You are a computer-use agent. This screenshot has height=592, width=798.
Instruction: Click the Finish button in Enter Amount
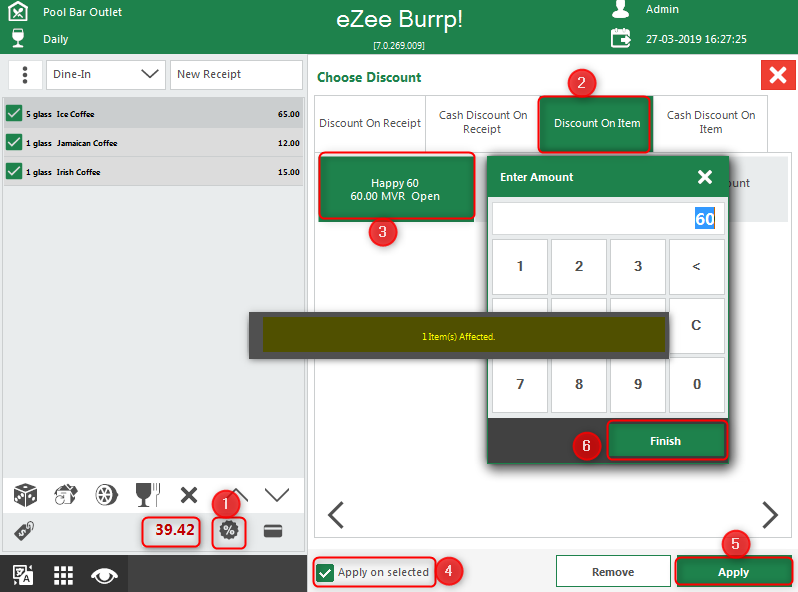point(666,441)
